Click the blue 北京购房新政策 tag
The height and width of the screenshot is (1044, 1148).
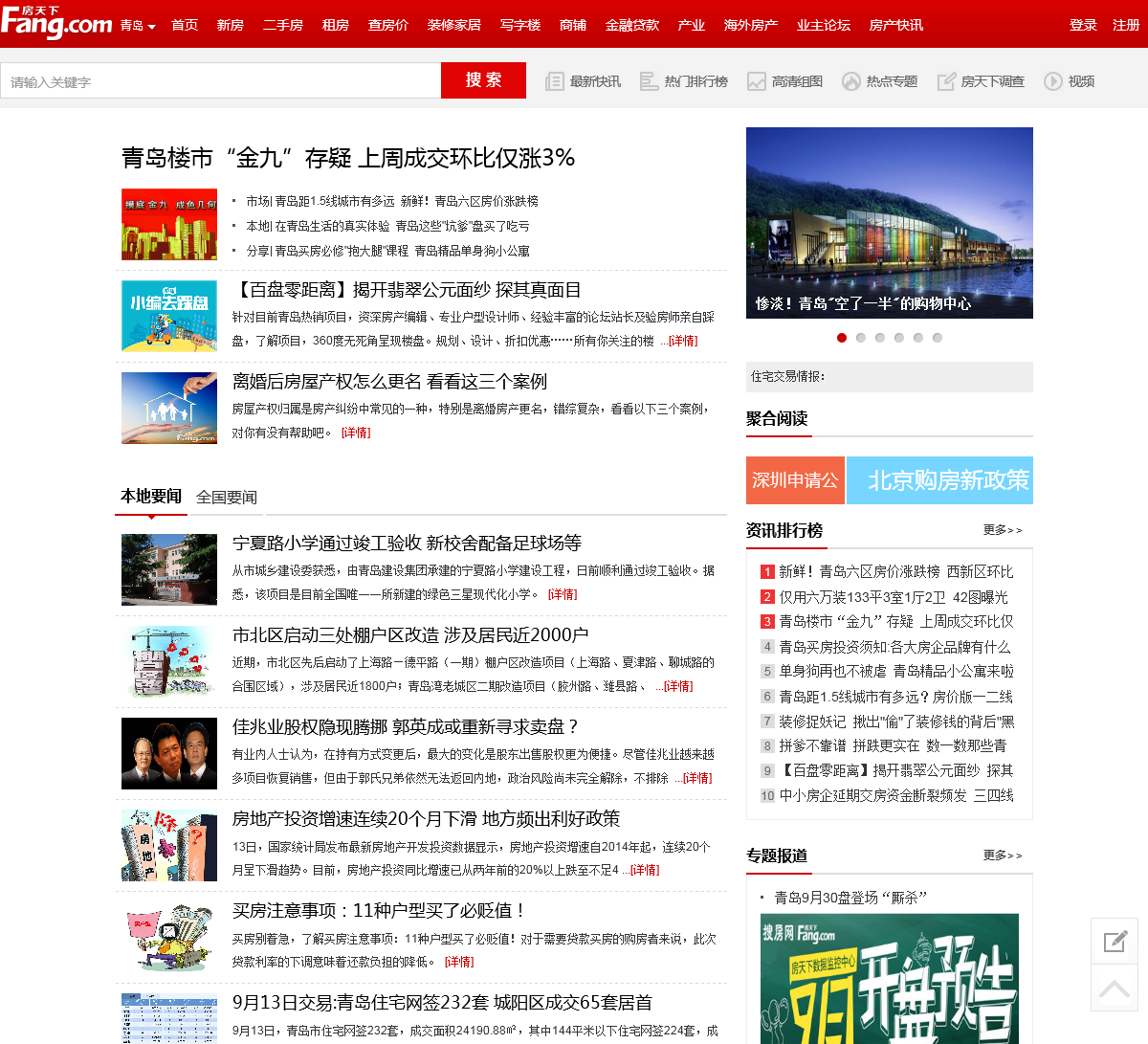(940, 480)
